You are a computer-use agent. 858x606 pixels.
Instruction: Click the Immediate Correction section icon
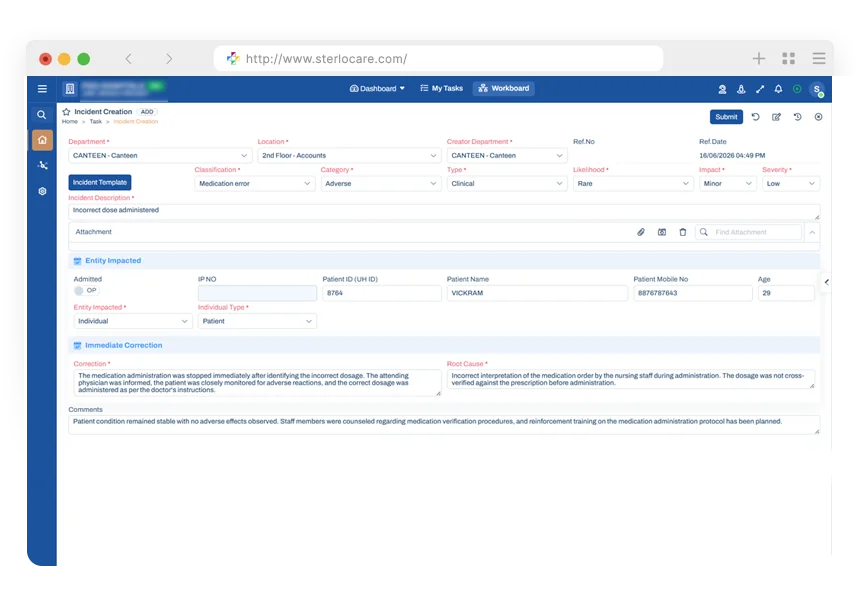[x=77, y=345]
